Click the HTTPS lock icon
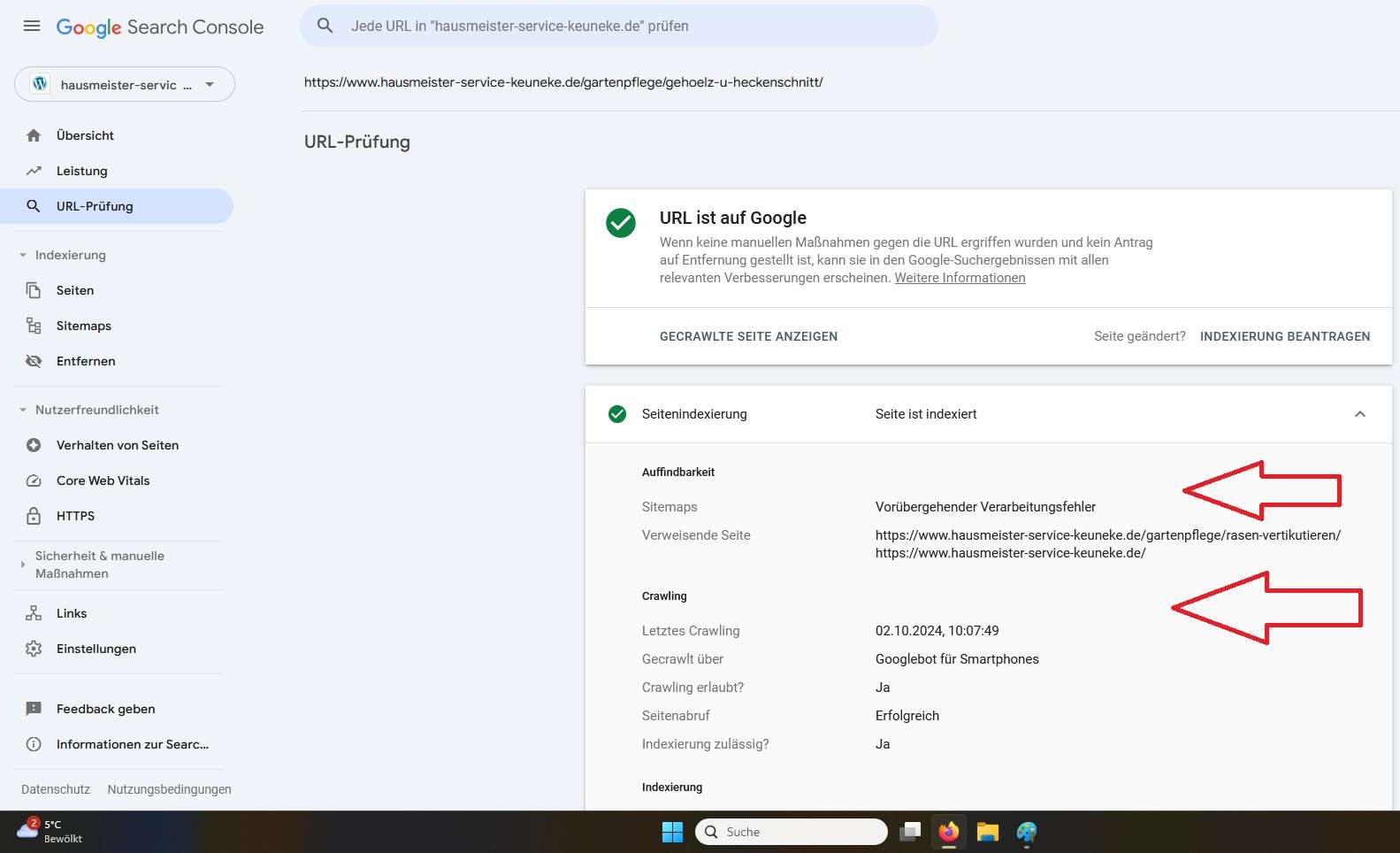1400x853 pixels. (x=34, y=516)
